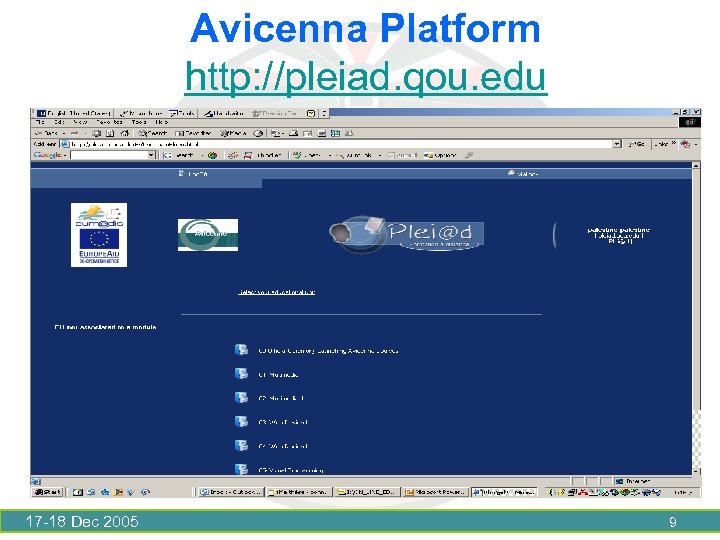Open the Tools menu
Image resolution: width=720 pixels, height=540 pixels.
(138, 122)
